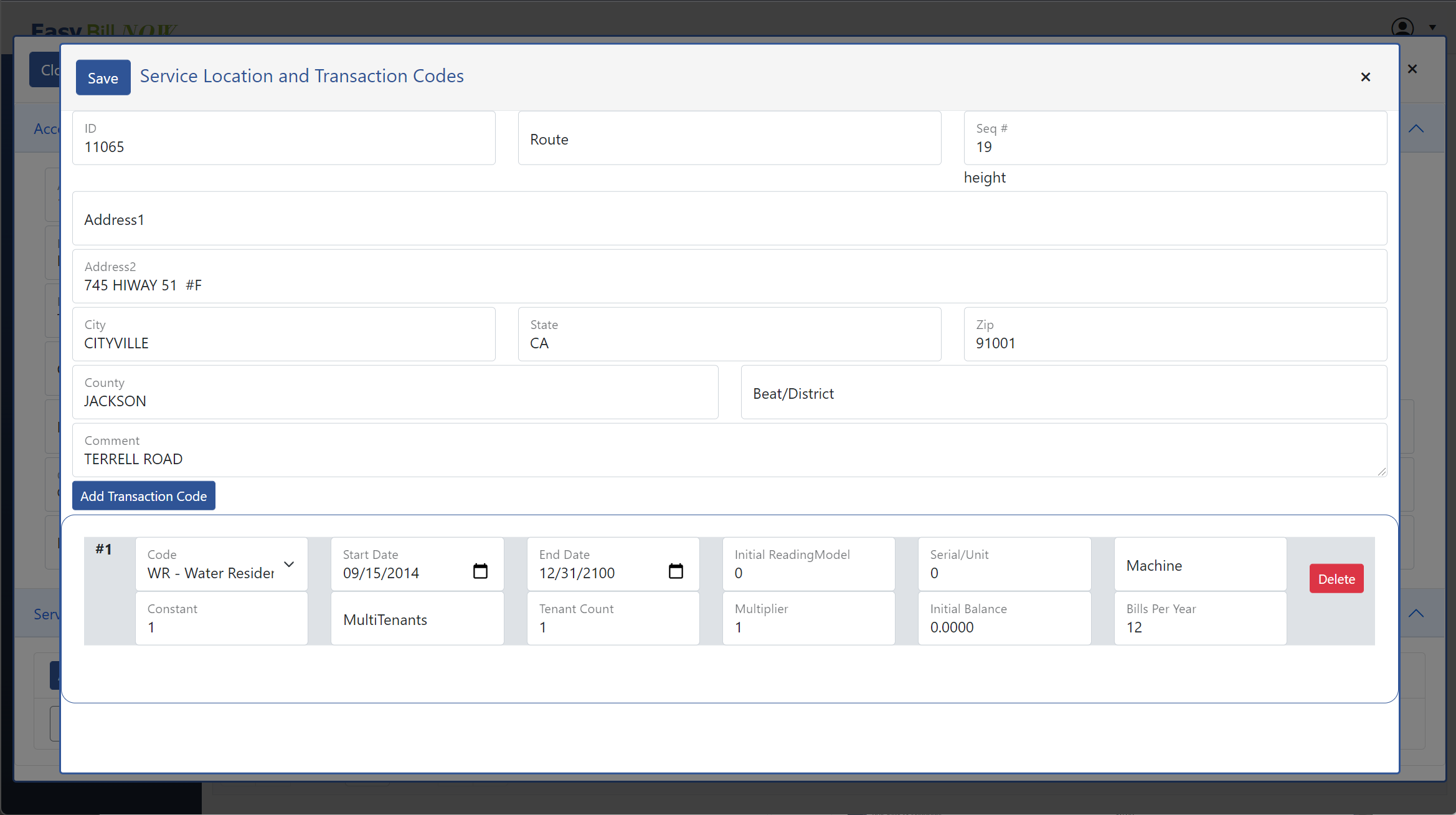Select the MultiTenants field

point(417,619)
